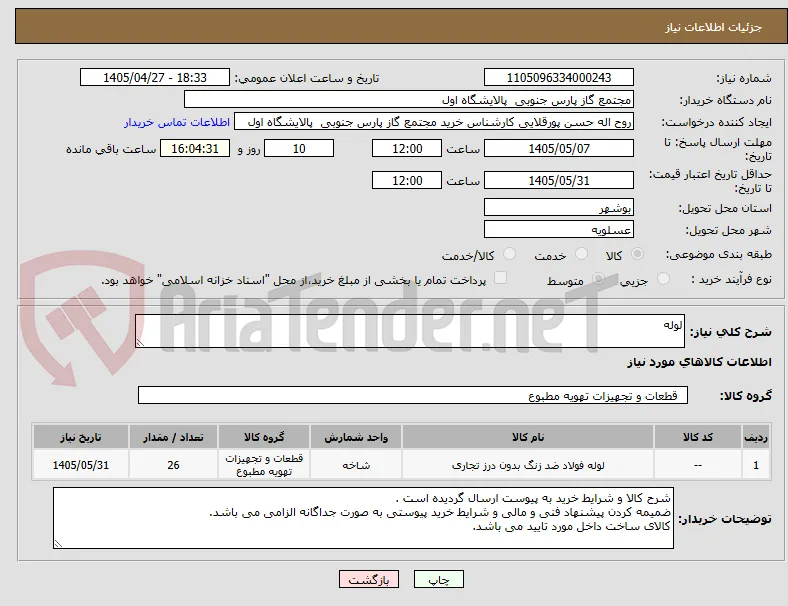The image size is (788, 606).
Task: Toggle the اسناد خزانه اسلامی payment checkbox
Action: click(x=501, y=278)
